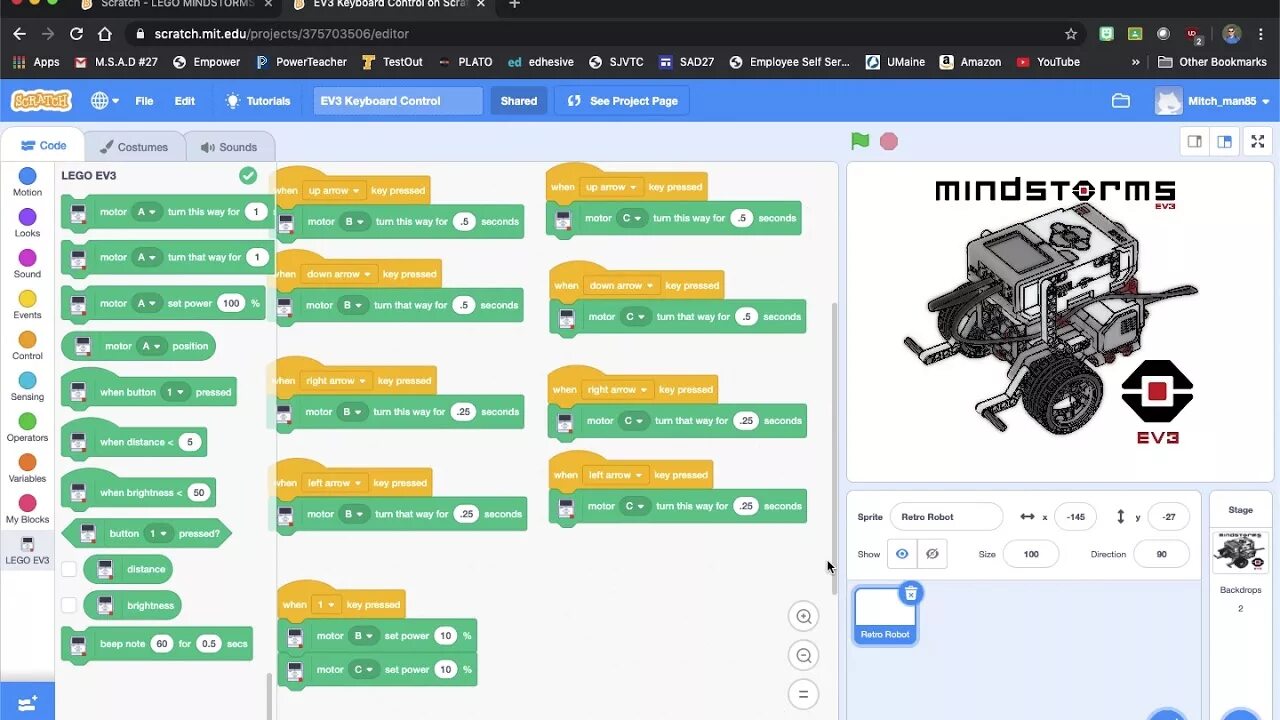
Task: Select the Stage backdrop thumbnail
Action: pyautogui.click(x=1240, y=551)
